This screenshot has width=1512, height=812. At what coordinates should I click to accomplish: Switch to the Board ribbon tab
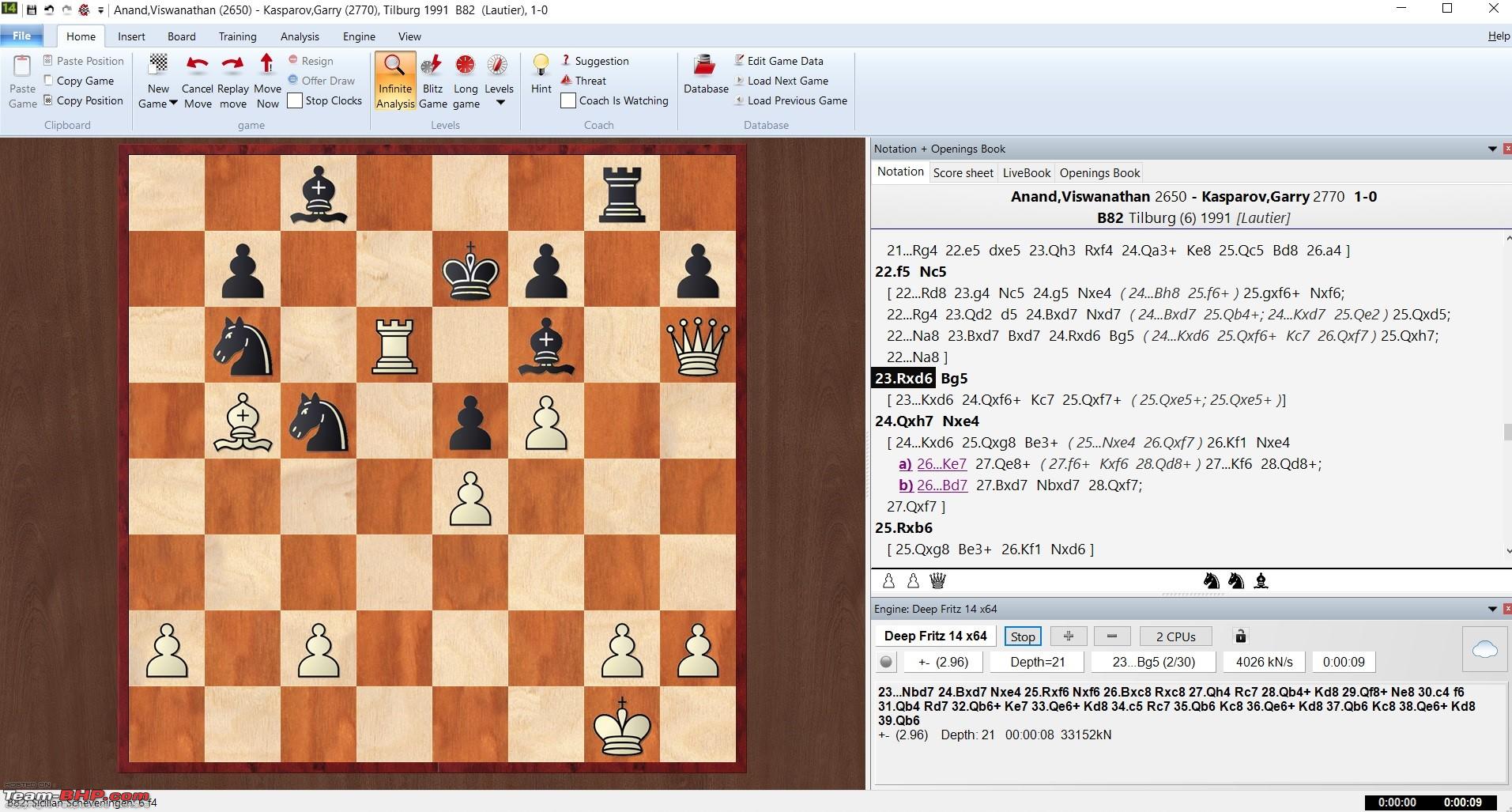(181, 36)
